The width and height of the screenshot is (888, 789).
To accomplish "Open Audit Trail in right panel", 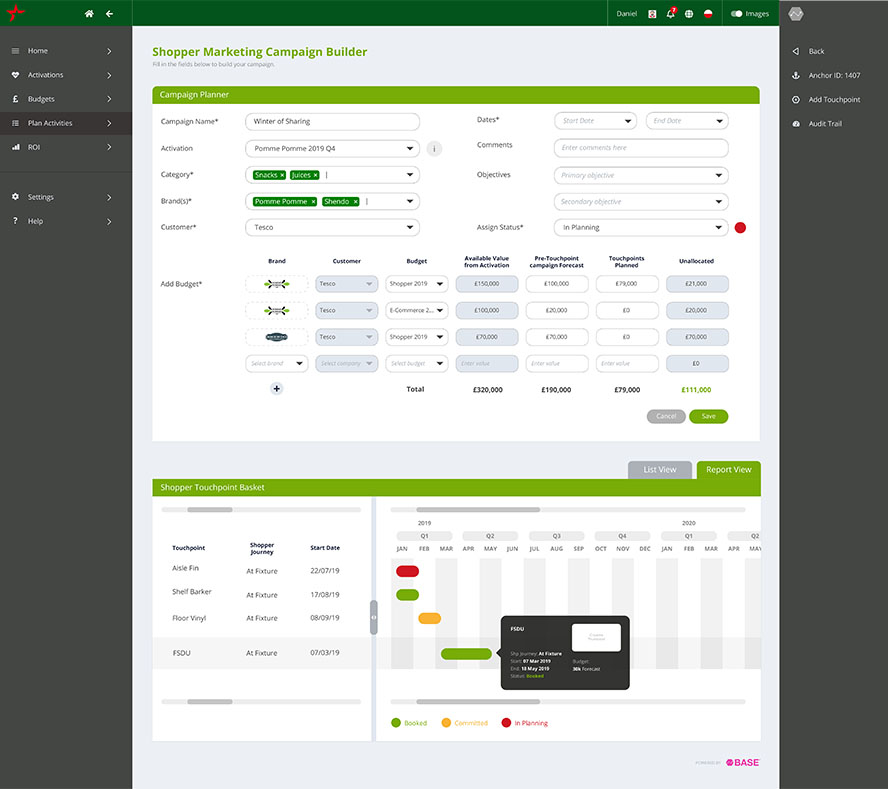I will [827, 124].
